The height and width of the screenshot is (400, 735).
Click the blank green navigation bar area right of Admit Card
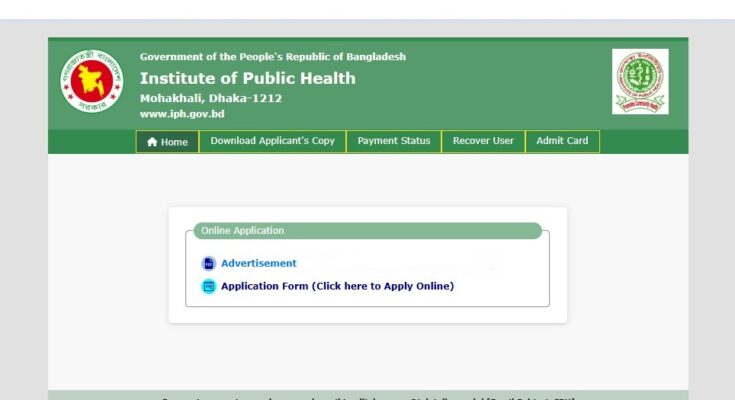[645, 141]
